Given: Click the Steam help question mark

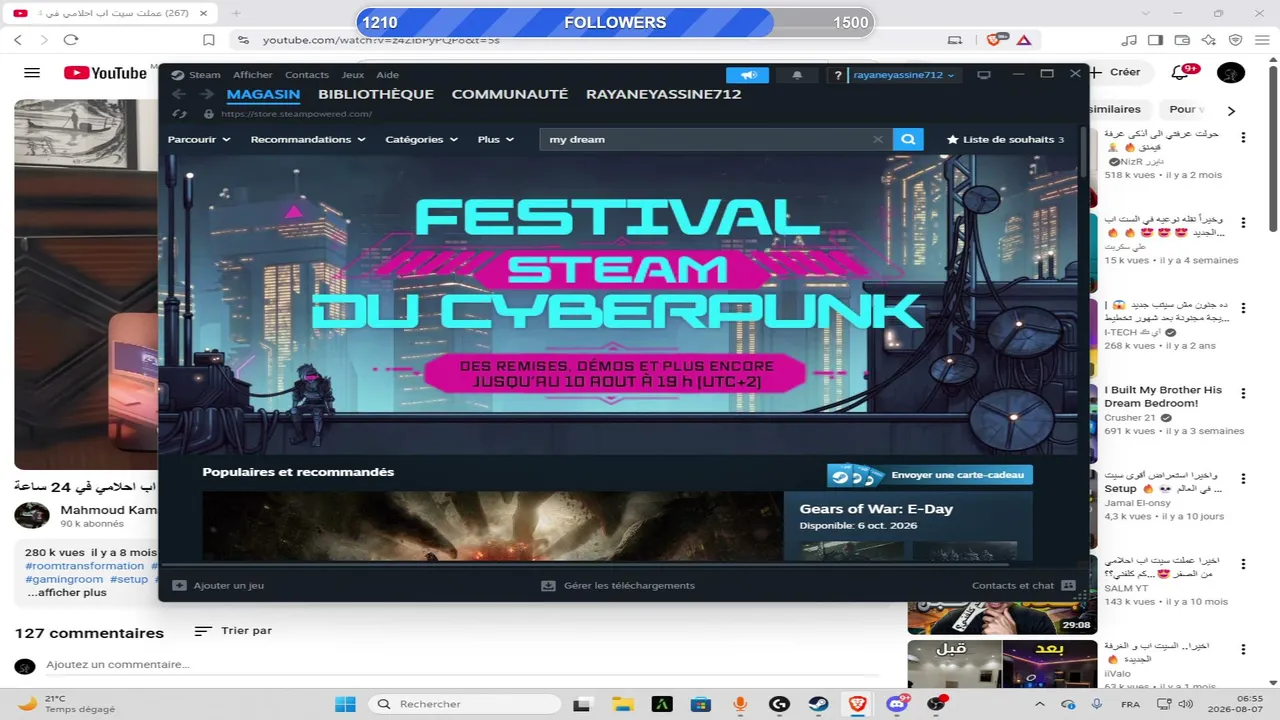Looking at the screenshot, I should tap(838, 75).
